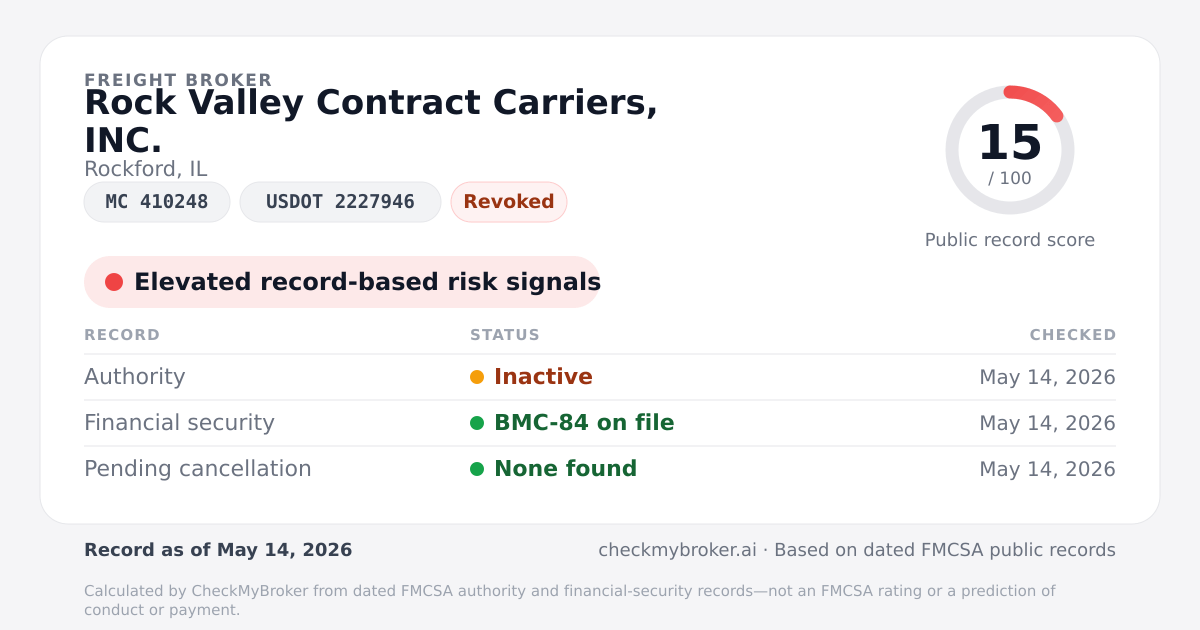
Task: Click the circular score gauge ring
Action: click(x=1010, y=150)
